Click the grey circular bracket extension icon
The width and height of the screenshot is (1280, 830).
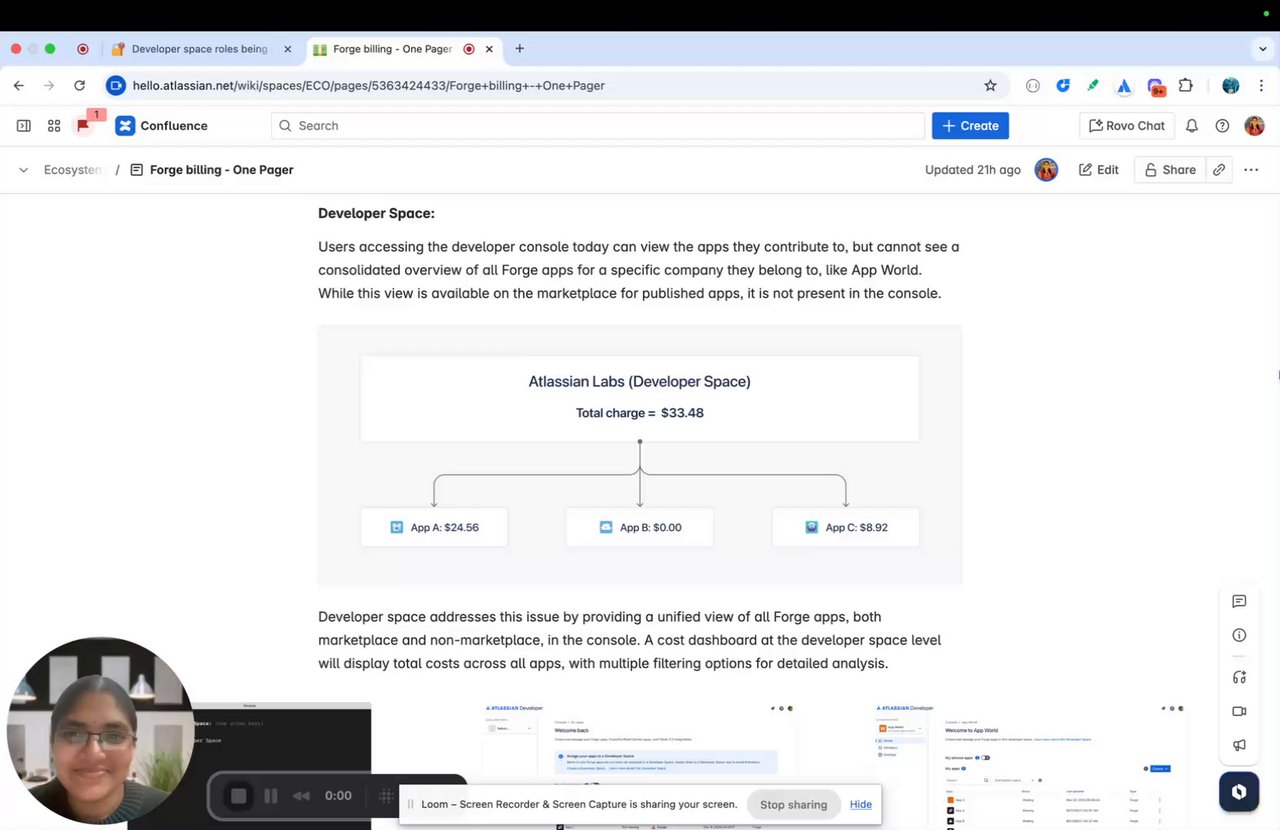click(1033, 86)
